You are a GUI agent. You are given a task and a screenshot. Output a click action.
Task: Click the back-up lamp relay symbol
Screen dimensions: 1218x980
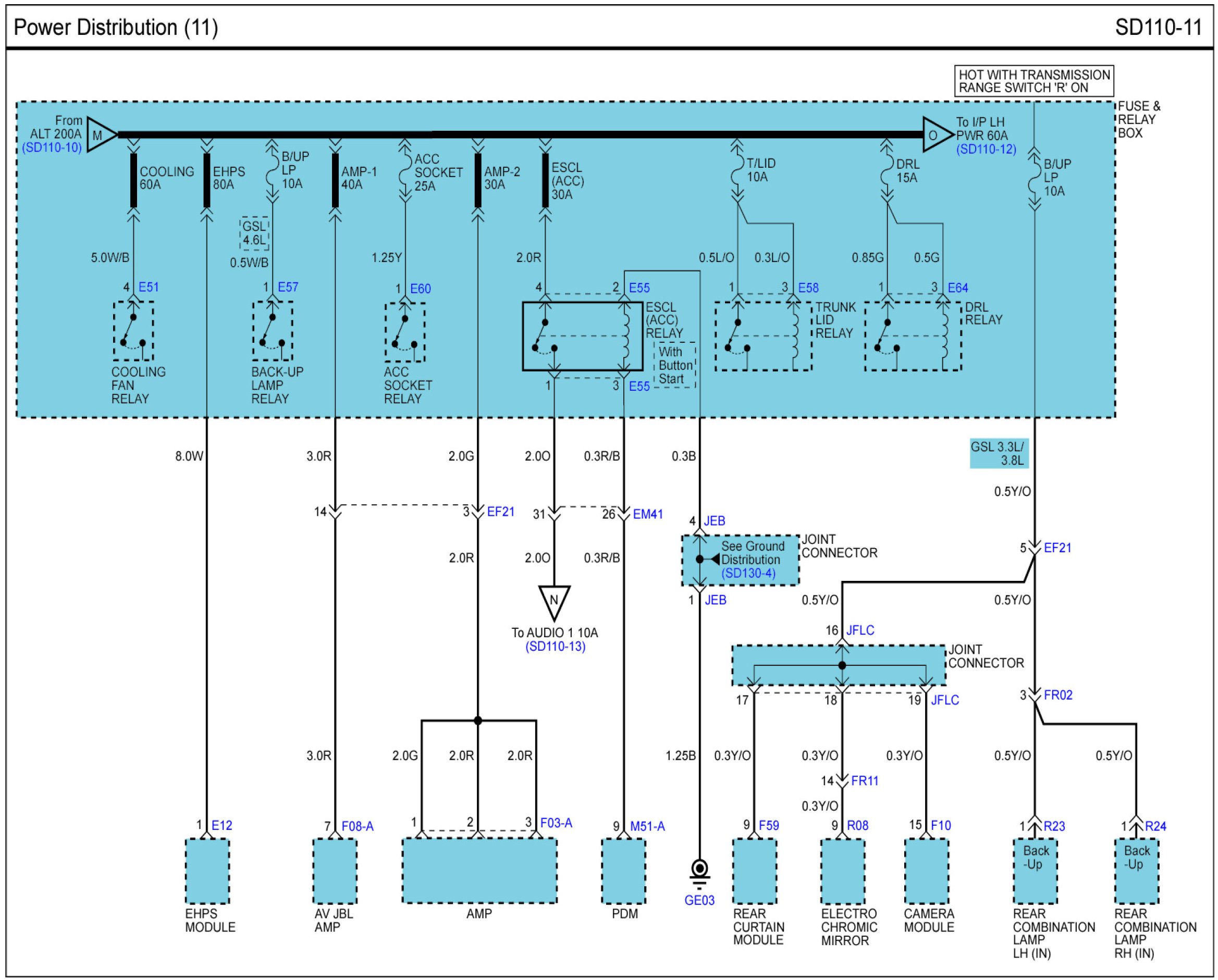(272, 331)
